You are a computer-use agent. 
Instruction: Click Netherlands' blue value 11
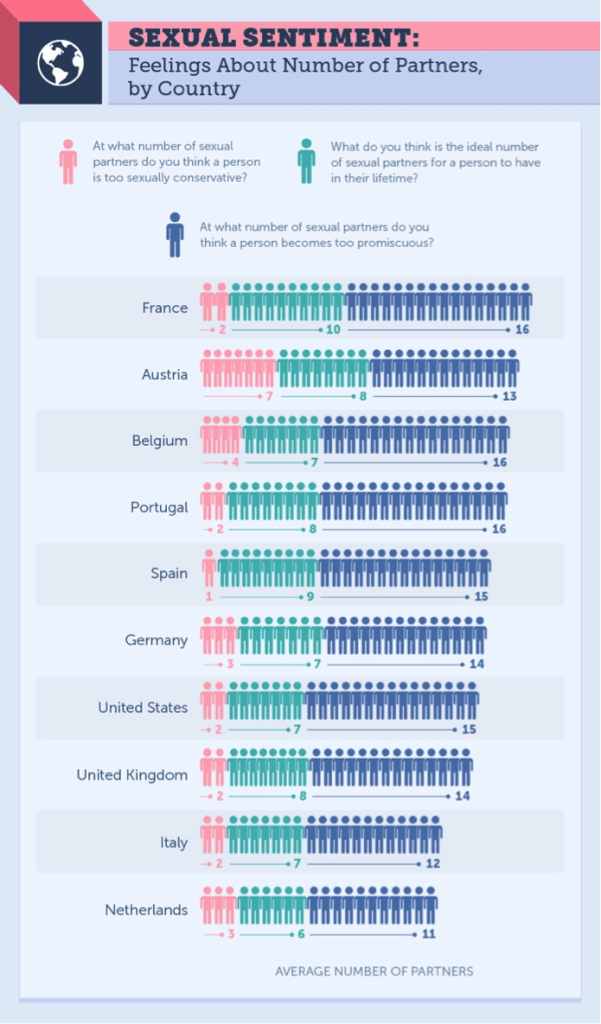coord(429,934)
